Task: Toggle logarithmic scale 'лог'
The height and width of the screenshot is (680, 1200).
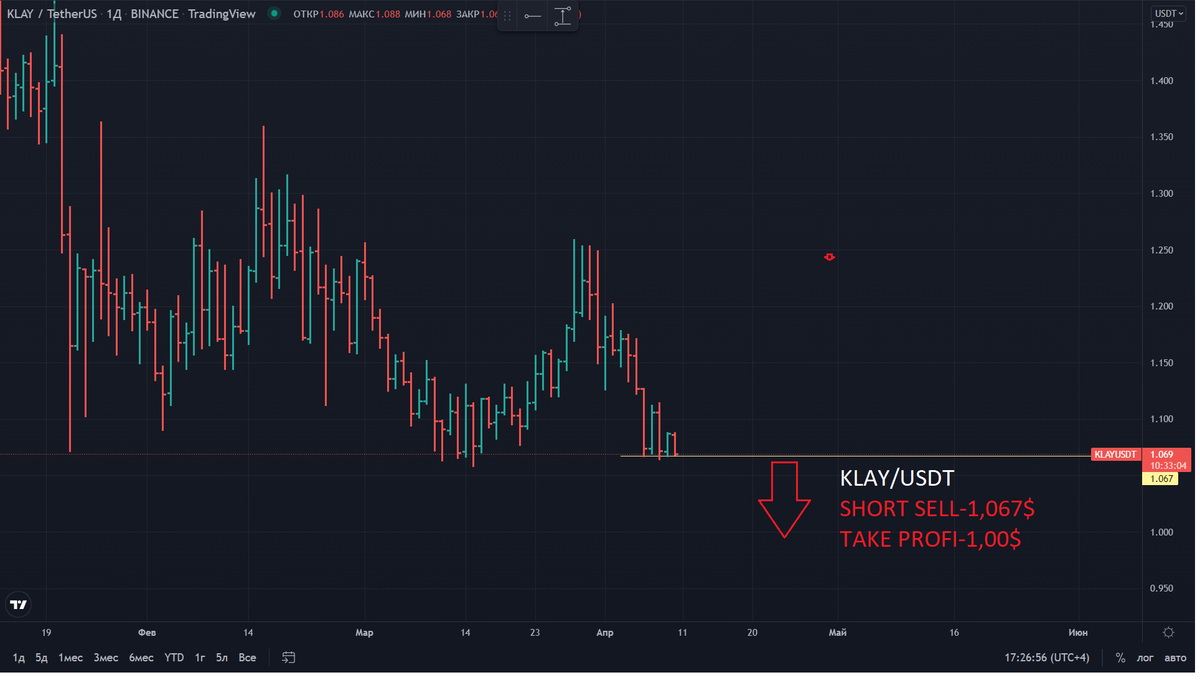Action: click(1145, 658)
